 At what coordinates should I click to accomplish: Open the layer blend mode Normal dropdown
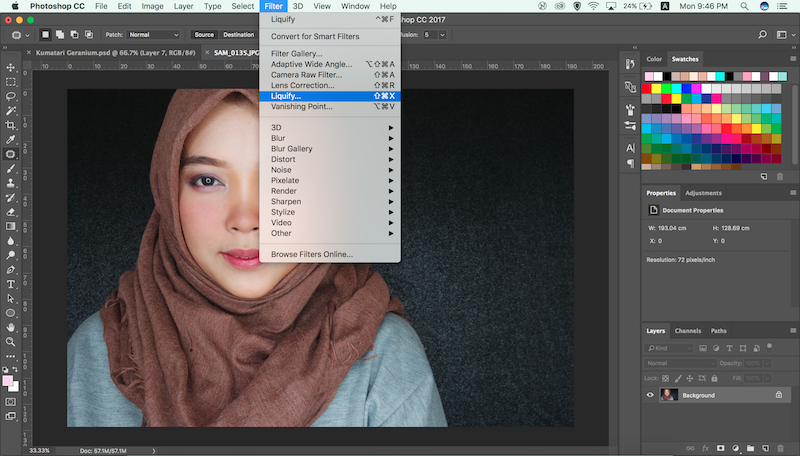pyautogui.click(x=680, y=363)
